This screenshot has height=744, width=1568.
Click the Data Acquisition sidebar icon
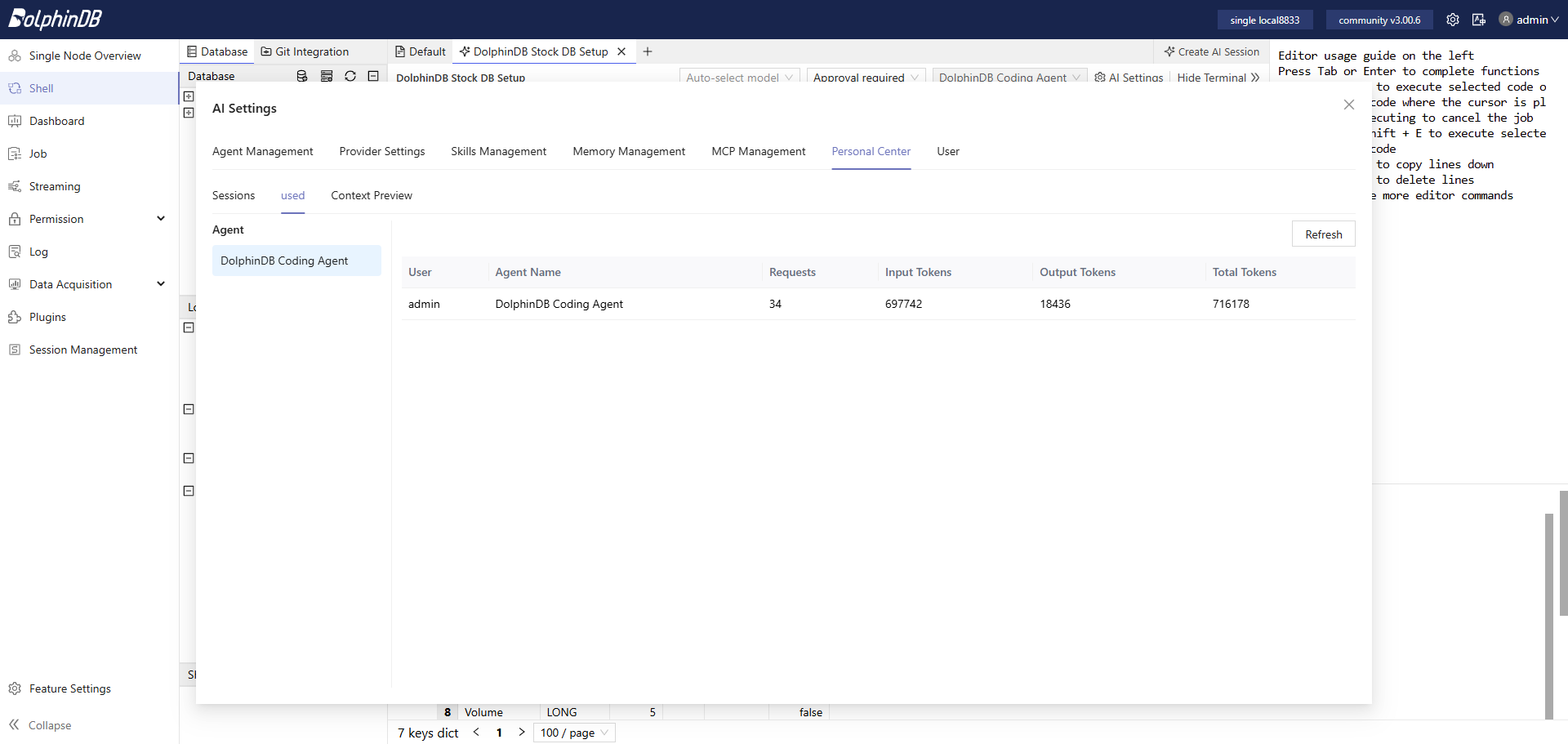click(15, 284)
